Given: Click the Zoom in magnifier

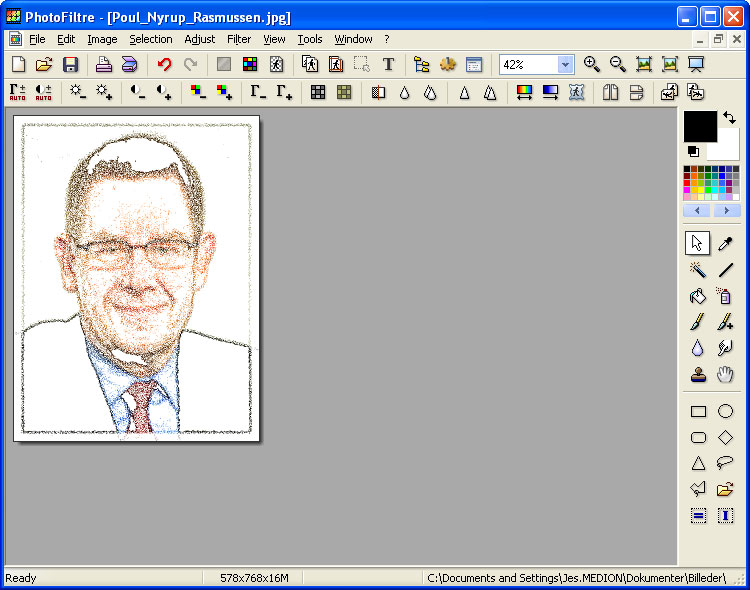Looking at the screenshot, I should 592,65.
